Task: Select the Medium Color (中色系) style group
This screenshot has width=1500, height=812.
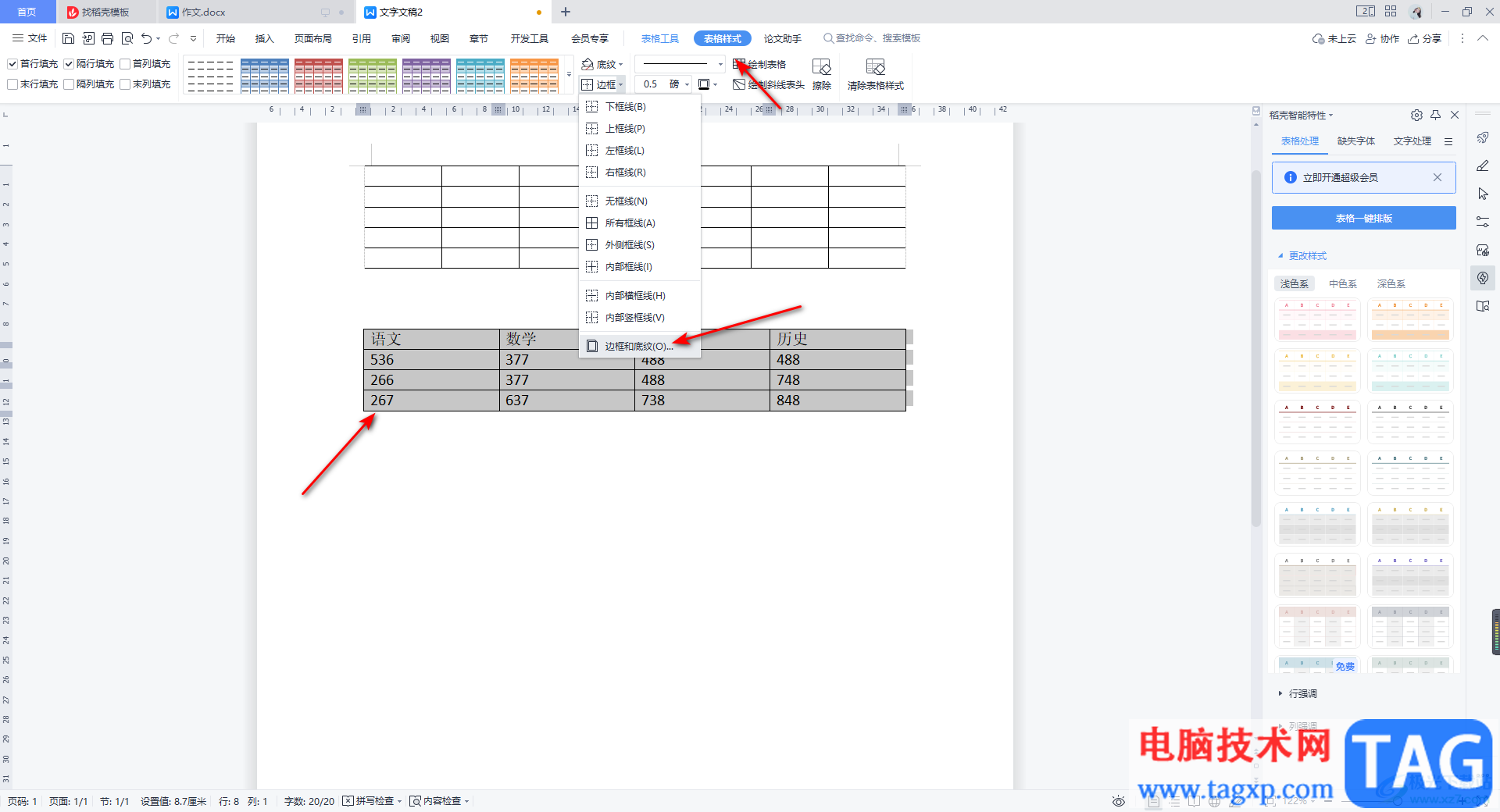Action: coord(1343,284)
